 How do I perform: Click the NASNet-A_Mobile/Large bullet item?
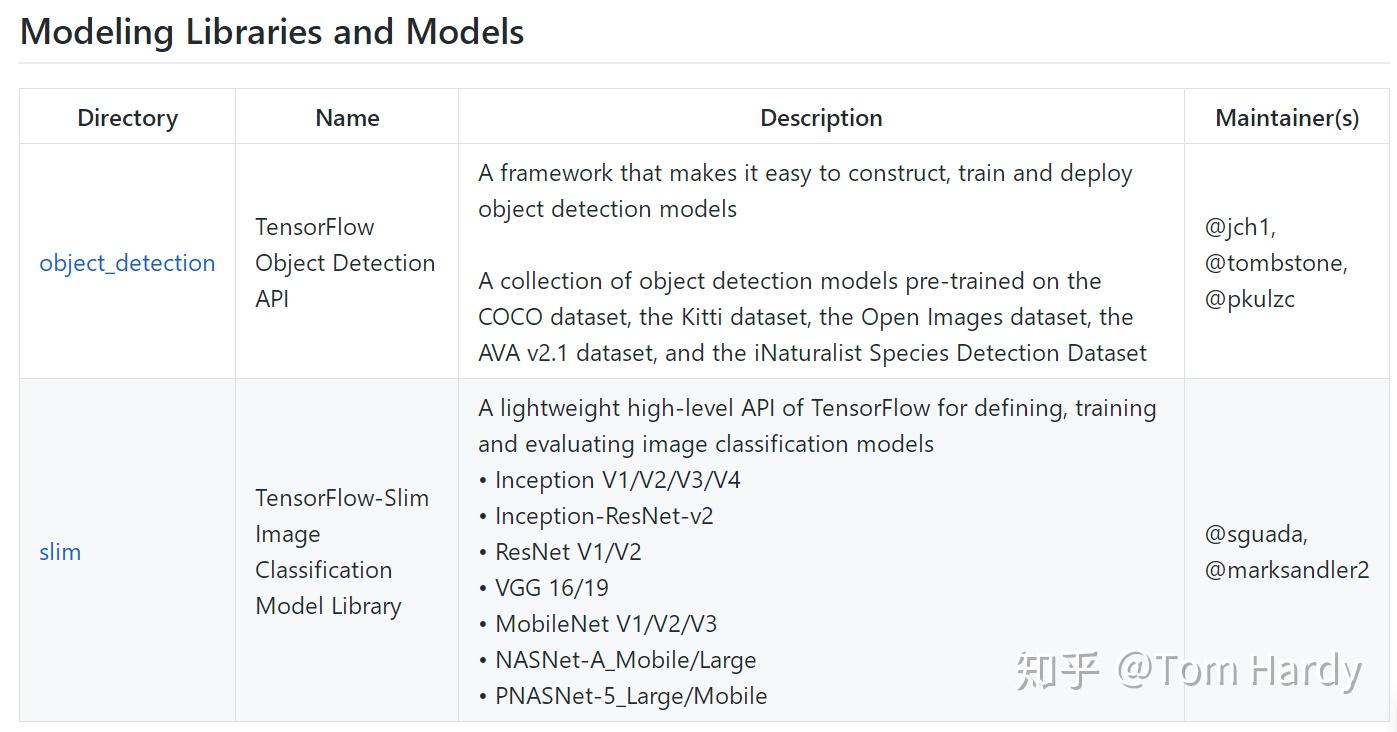coord(625,660)
